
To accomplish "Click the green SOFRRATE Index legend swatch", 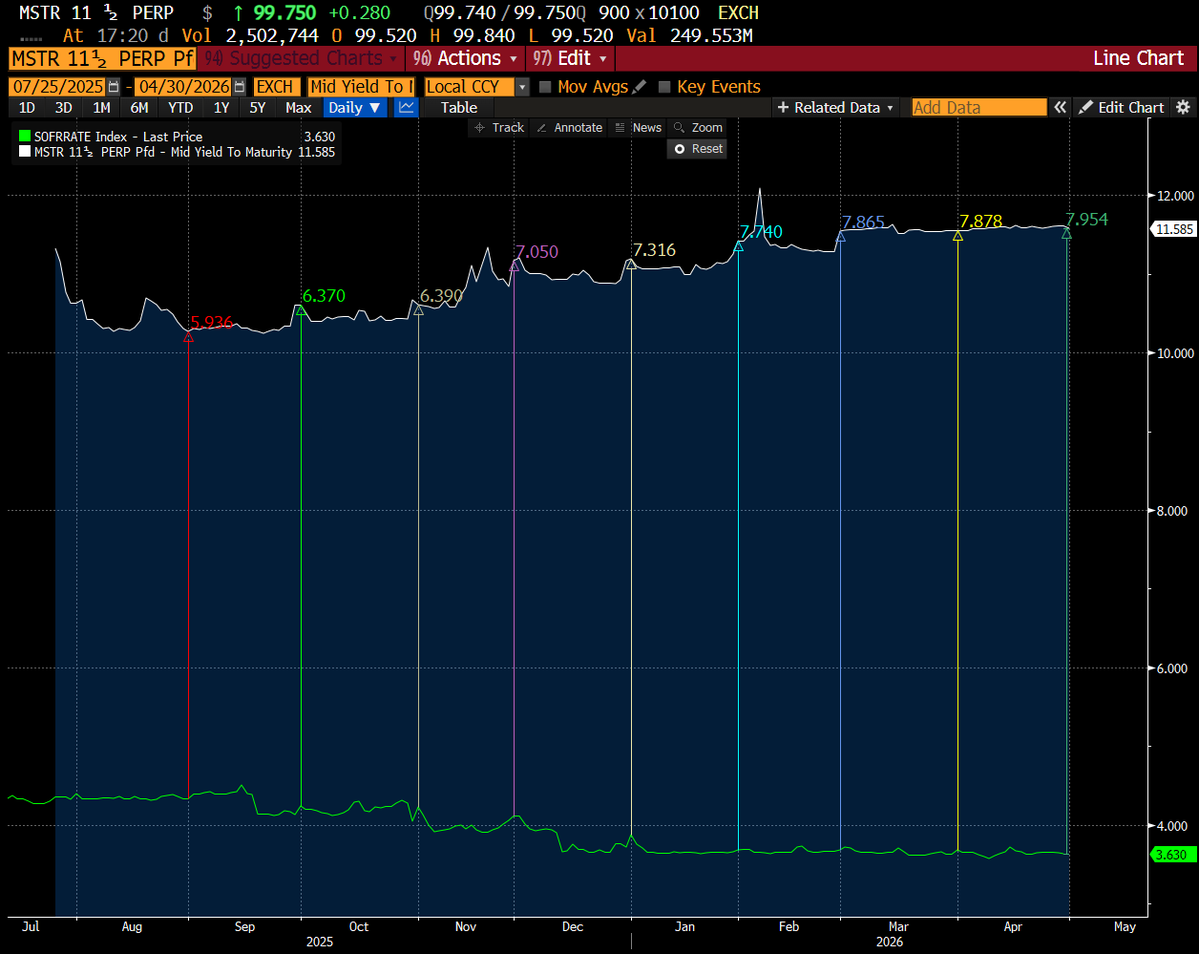I will coord(24,136).
